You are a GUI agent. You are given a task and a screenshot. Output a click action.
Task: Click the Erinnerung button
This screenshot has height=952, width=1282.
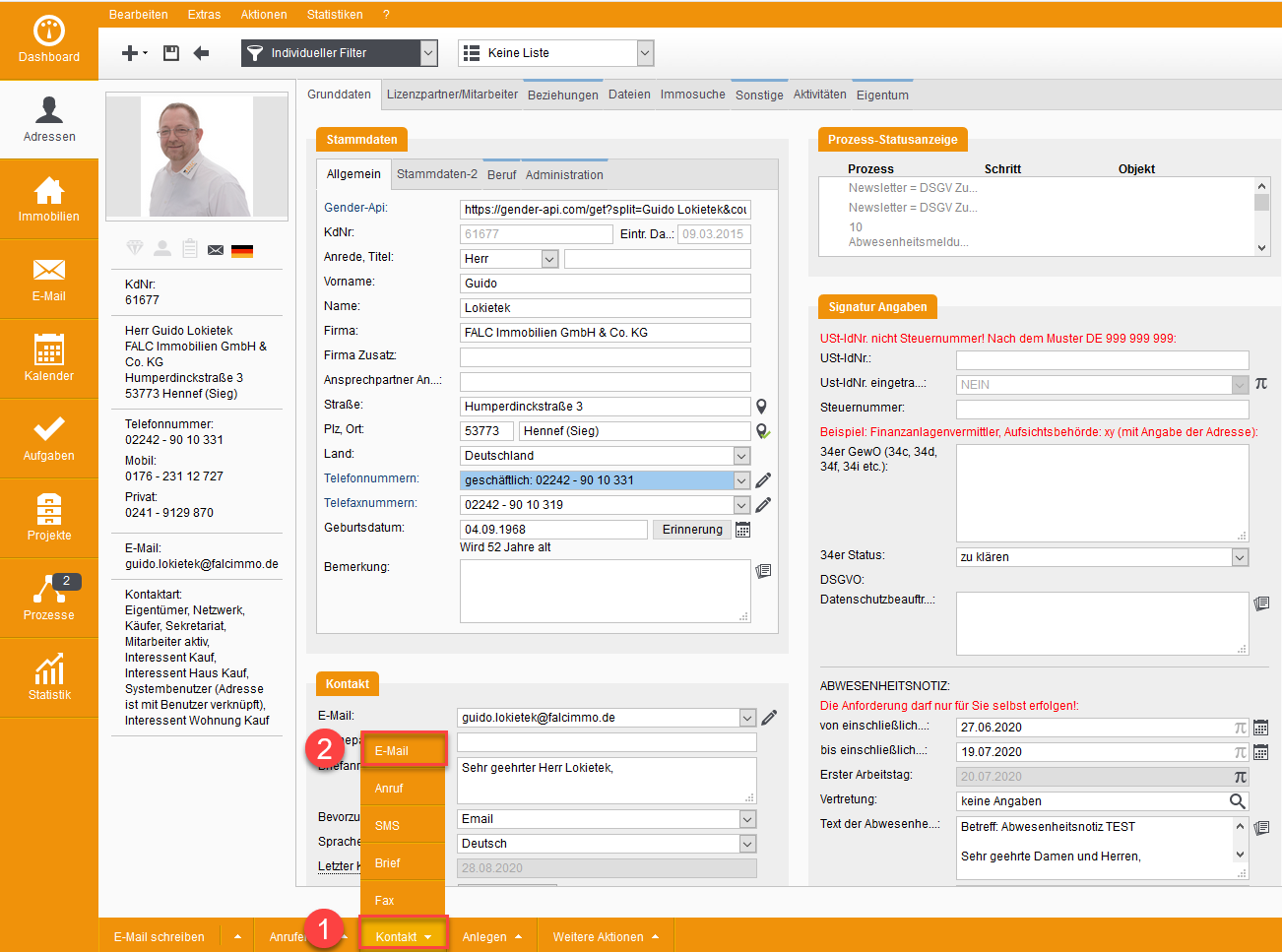(x=691, y=530)
